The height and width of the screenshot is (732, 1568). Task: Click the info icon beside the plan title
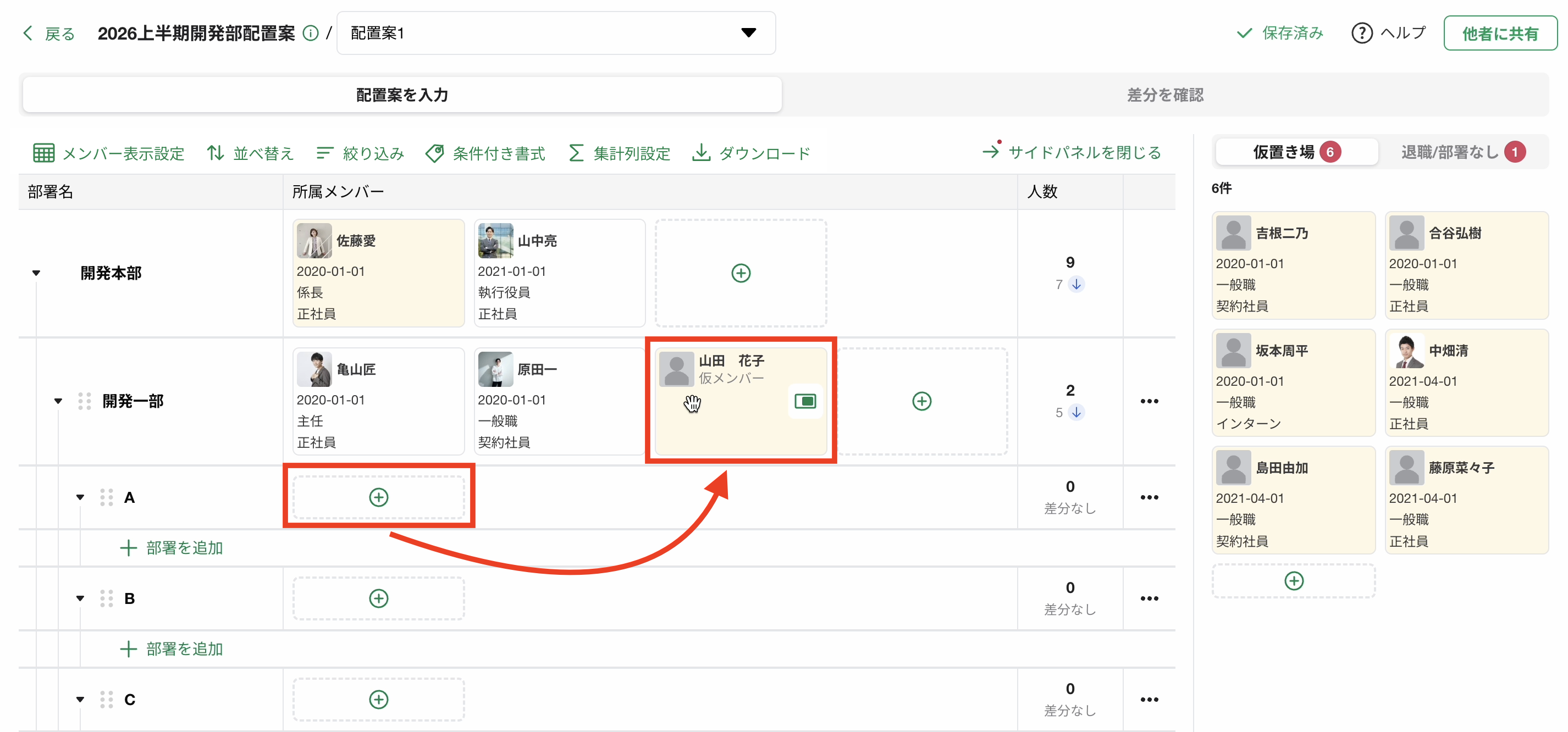click(x=311, y=33)
